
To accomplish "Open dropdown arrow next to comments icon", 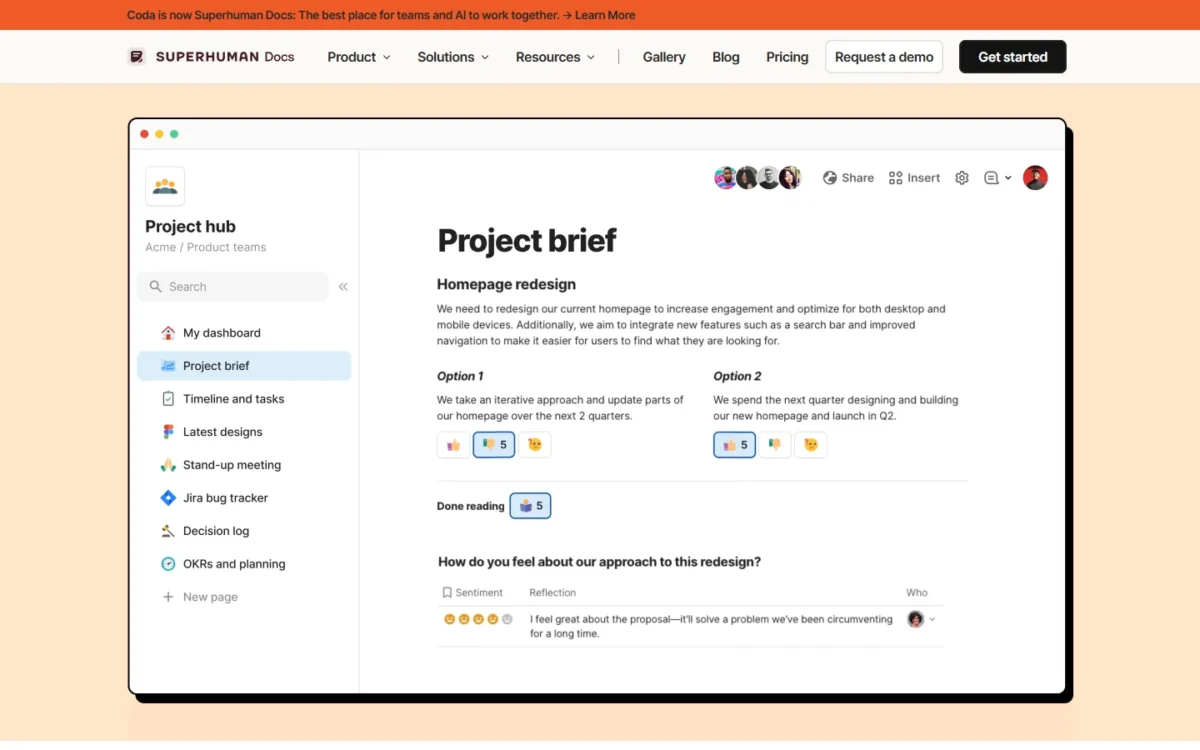I will 1008,178.
